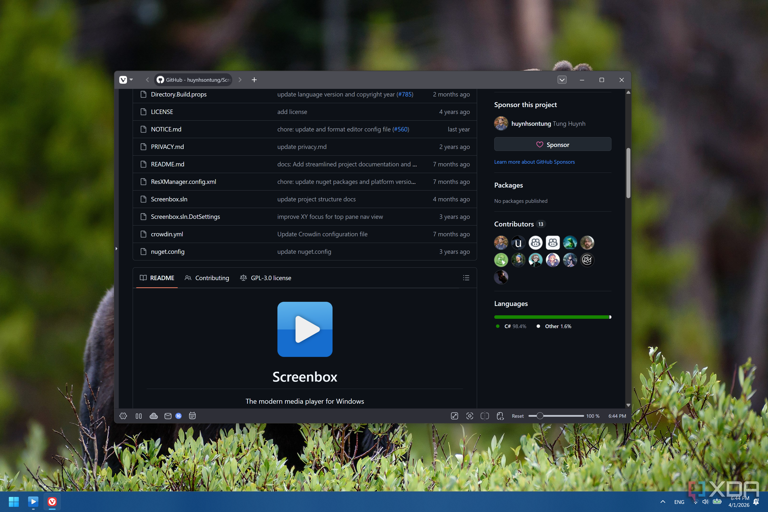The image size is (768, 512).
Task: Adjust the zoom slider in status bar
Action: pyautogui.click(x=556, y=416)
